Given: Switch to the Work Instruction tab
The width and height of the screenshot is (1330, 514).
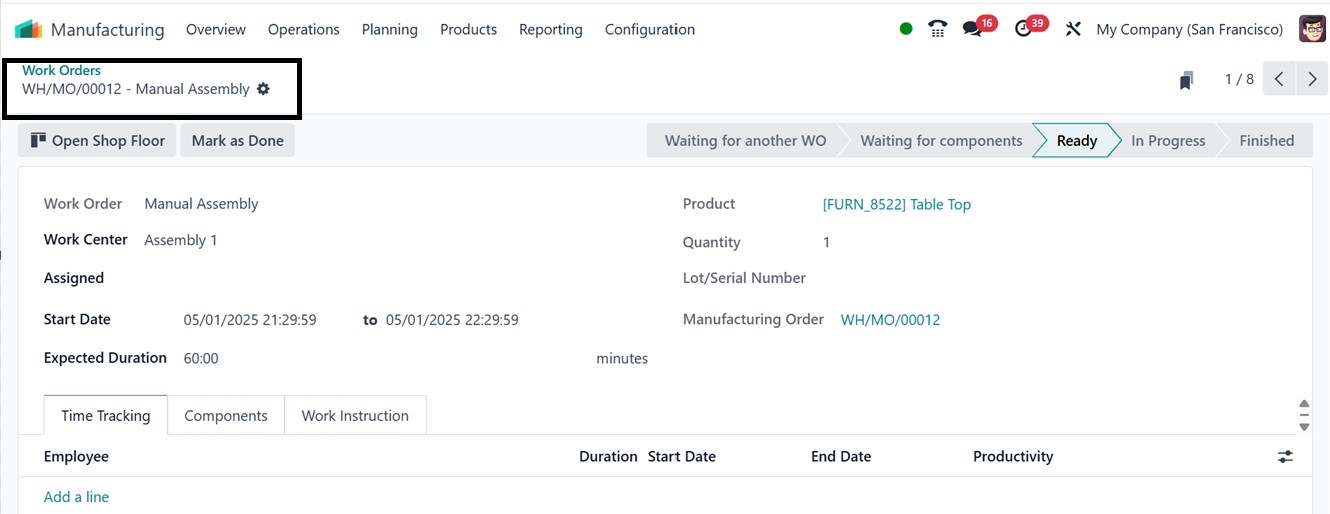Looking at the screenshot, I should coord(355,415).
